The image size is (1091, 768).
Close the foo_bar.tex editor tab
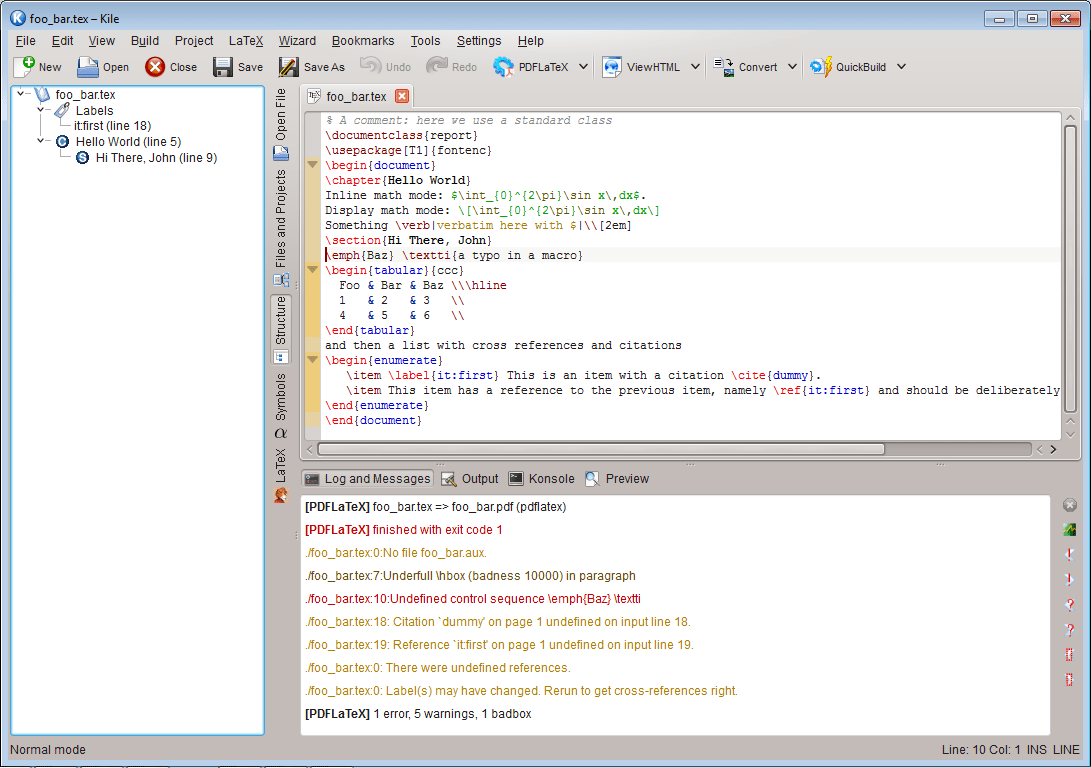[402, 96]
